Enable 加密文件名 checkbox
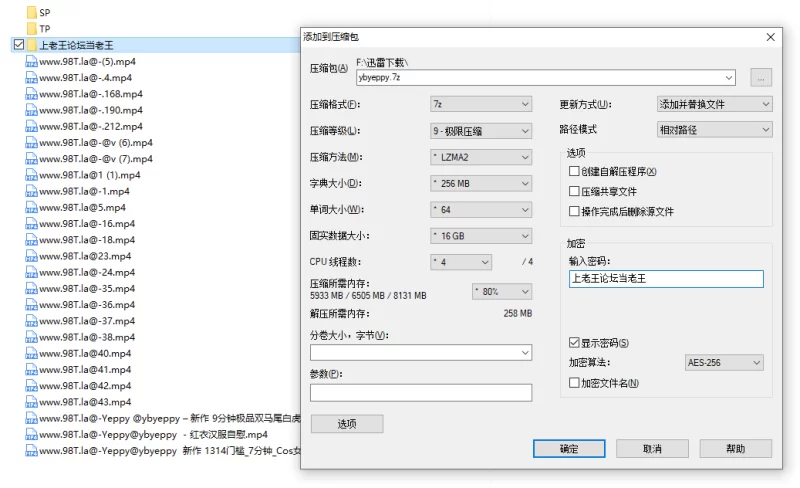Screen dimensions: 800x488 [574, 382]
